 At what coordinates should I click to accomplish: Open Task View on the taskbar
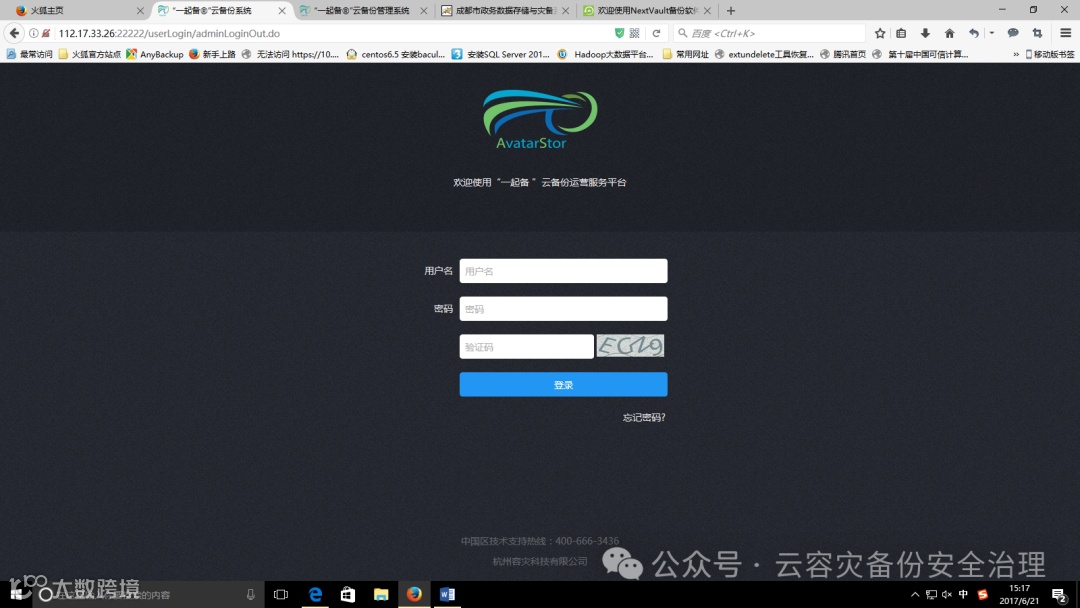[280, 594]
